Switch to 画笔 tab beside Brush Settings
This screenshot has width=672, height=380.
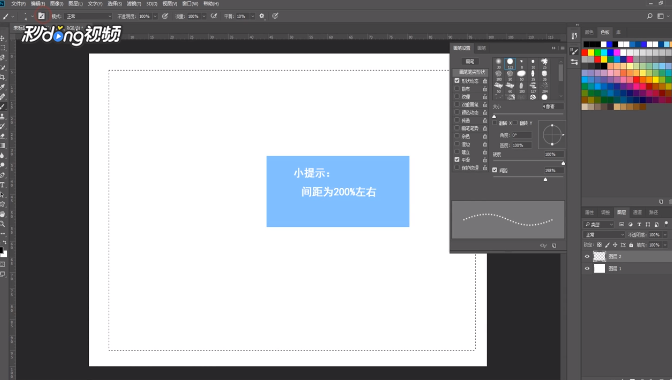click(482, 48)
